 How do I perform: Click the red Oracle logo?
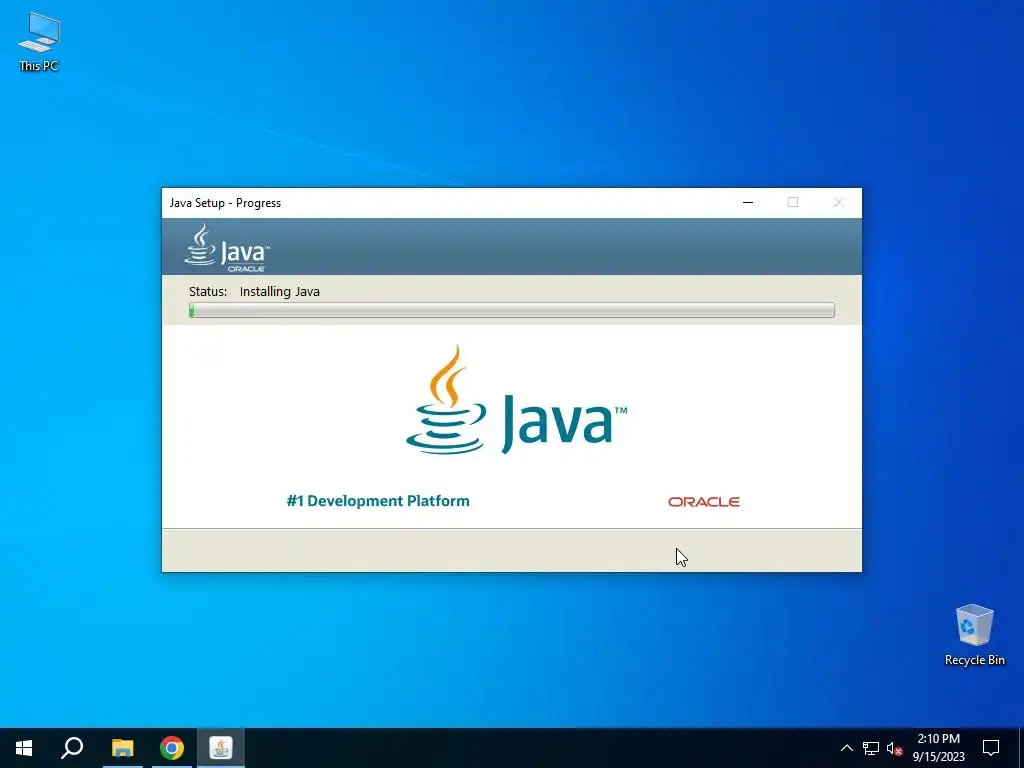pyautogui.click(x=704, y=502)
